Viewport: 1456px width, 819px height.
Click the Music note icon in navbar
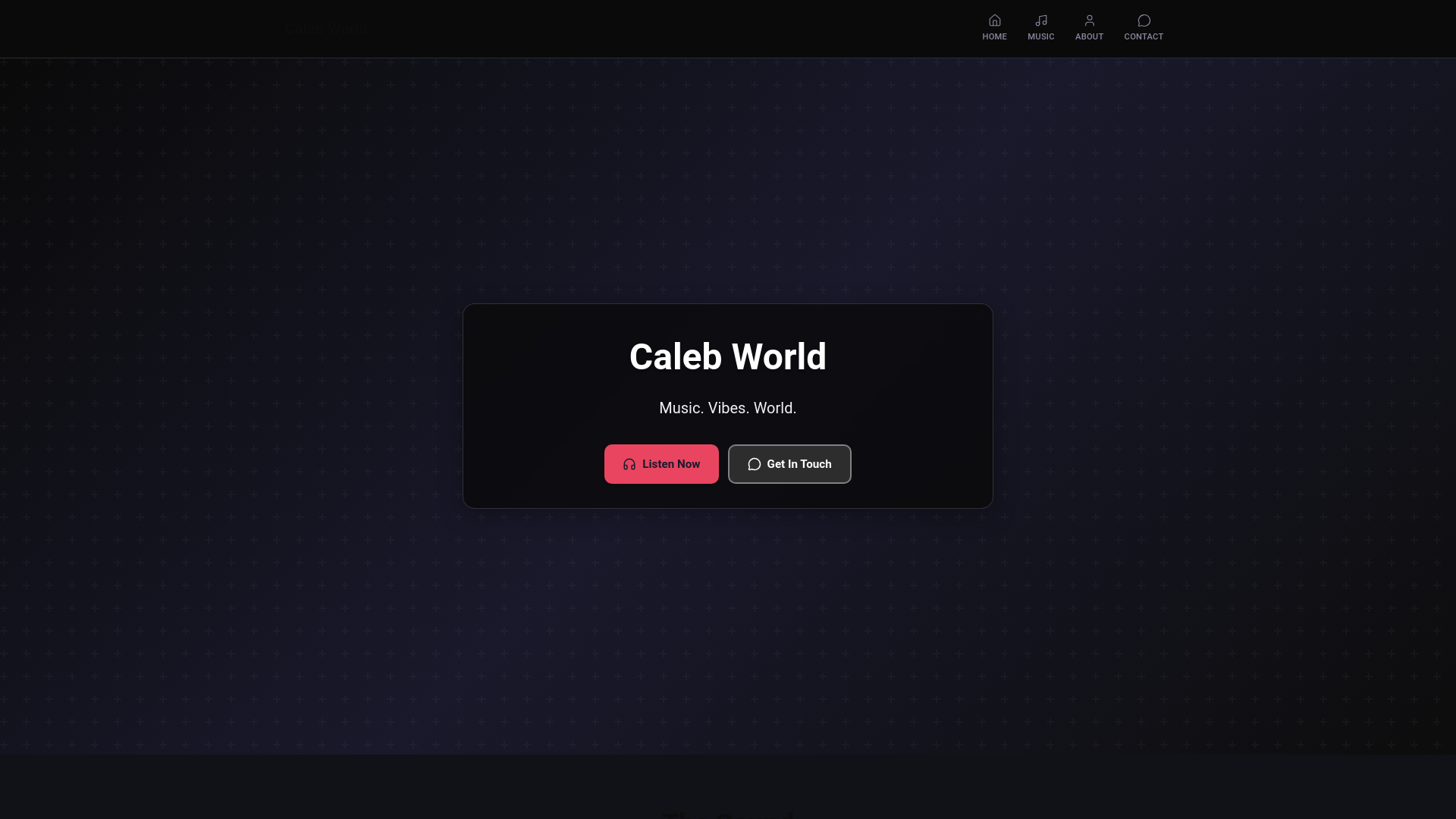[x=1040, y=20]
